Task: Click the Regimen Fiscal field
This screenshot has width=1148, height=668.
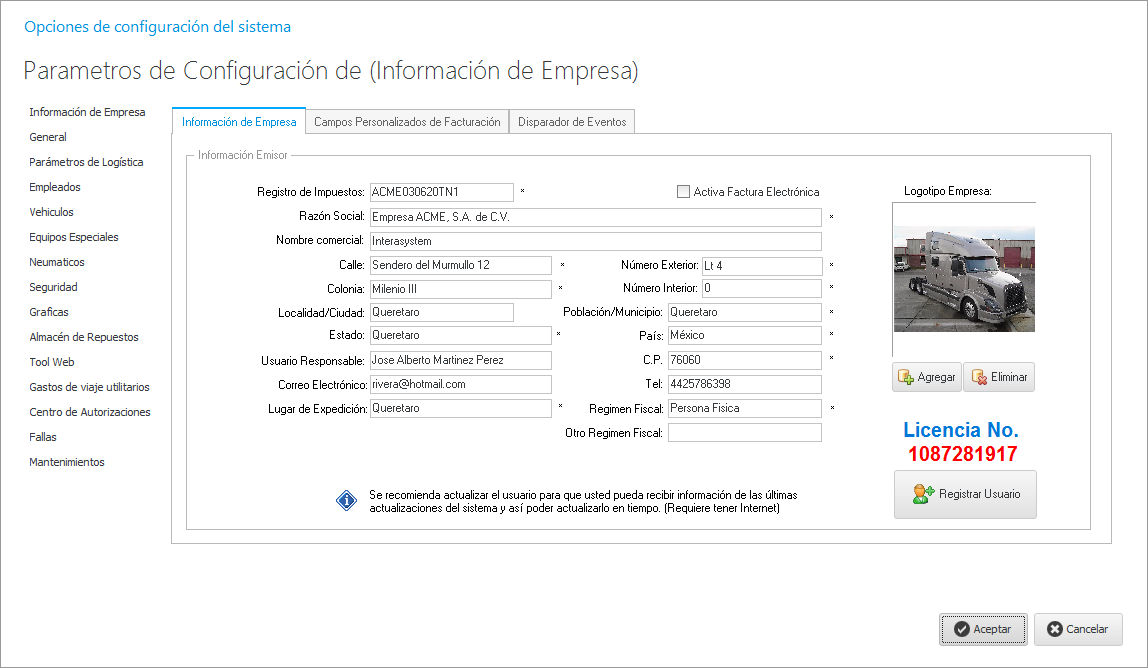Action: 744,408
